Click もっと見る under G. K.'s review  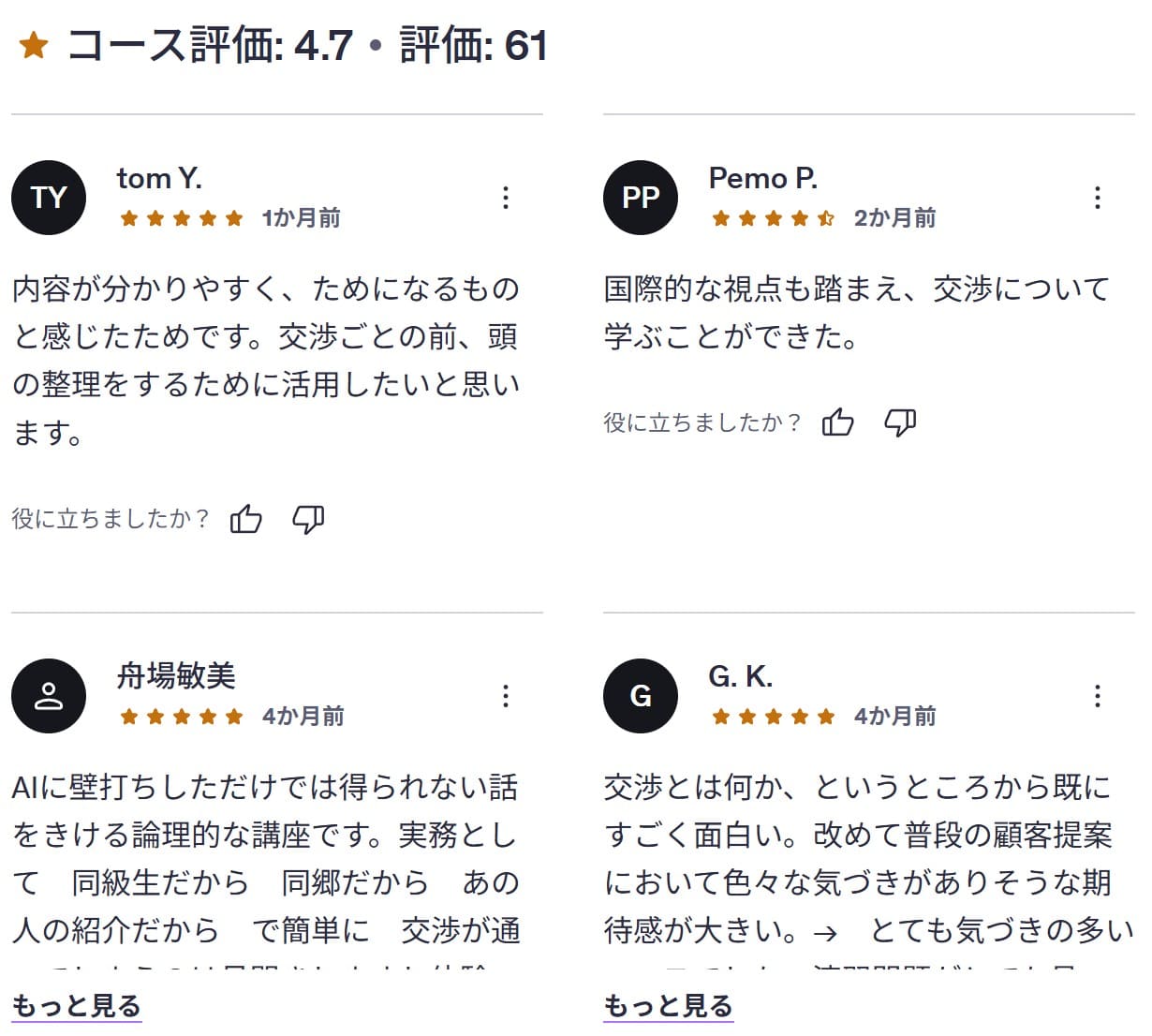pos(668,1005)
